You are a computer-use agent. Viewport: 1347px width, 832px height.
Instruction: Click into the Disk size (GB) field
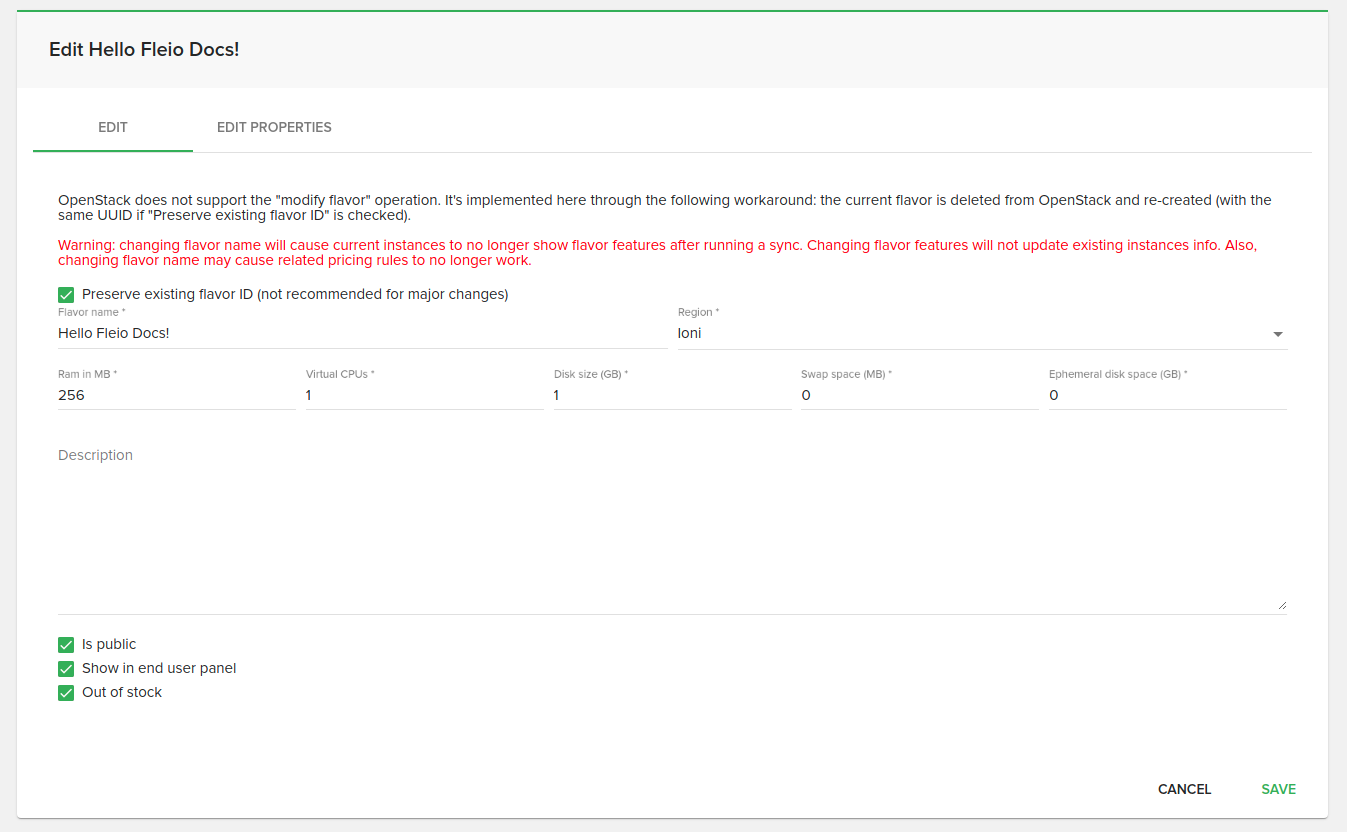pos(672,396)
